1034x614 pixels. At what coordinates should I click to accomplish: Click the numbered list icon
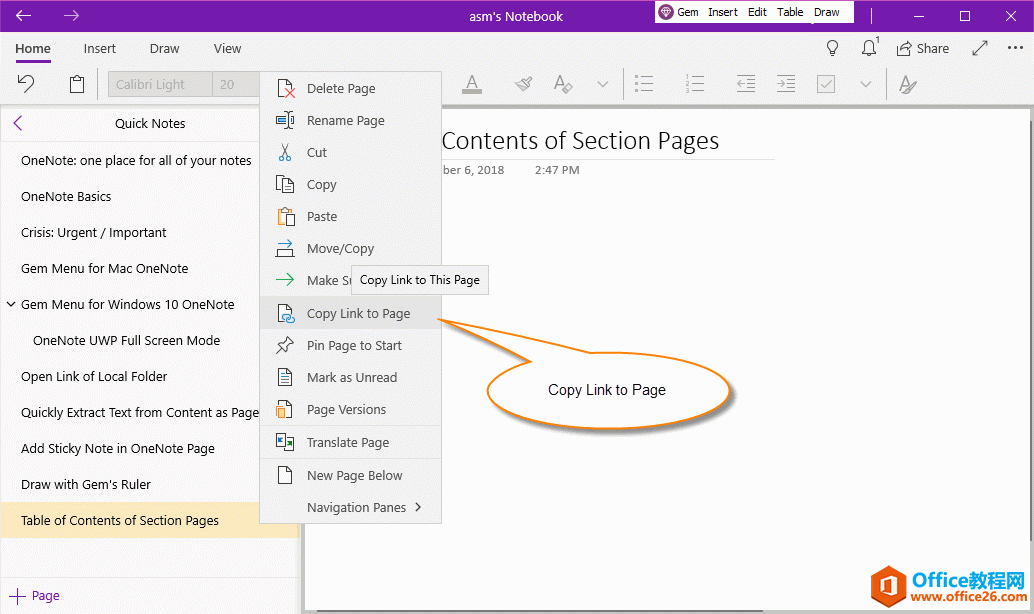point(694,85)
